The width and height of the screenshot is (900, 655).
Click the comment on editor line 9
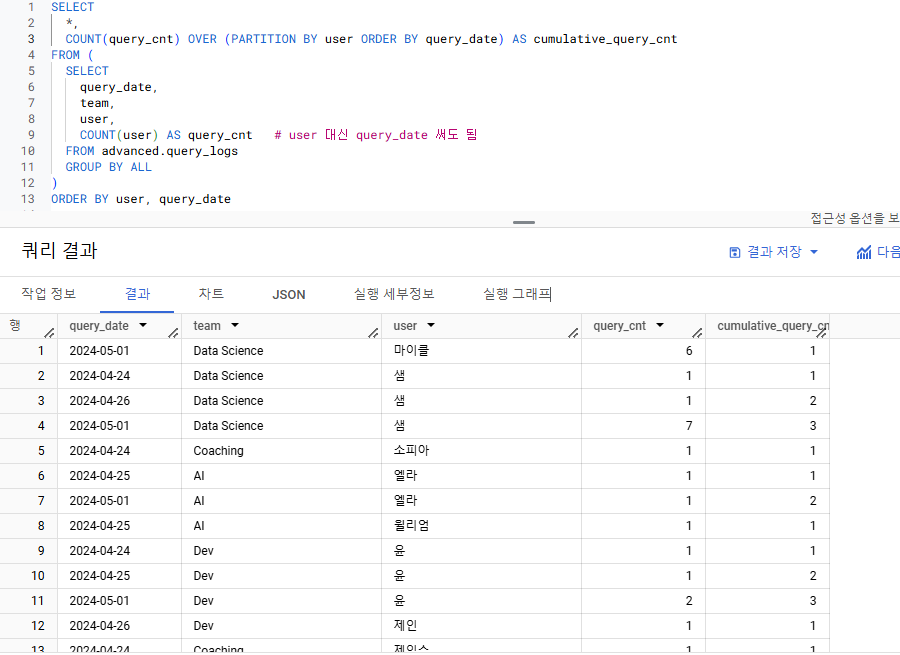coord(375,135)
